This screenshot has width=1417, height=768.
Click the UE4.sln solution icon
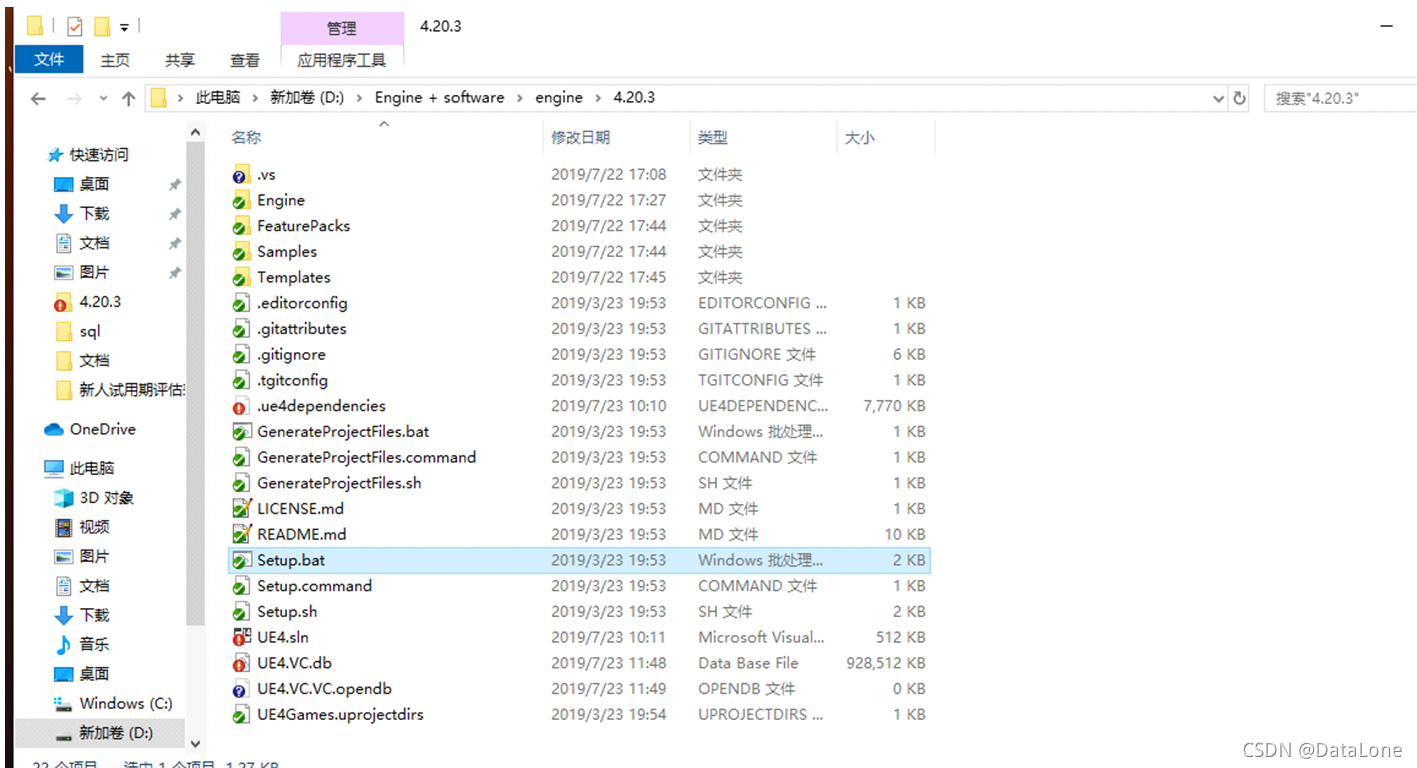pyautogui.click(x=240, y=638)
